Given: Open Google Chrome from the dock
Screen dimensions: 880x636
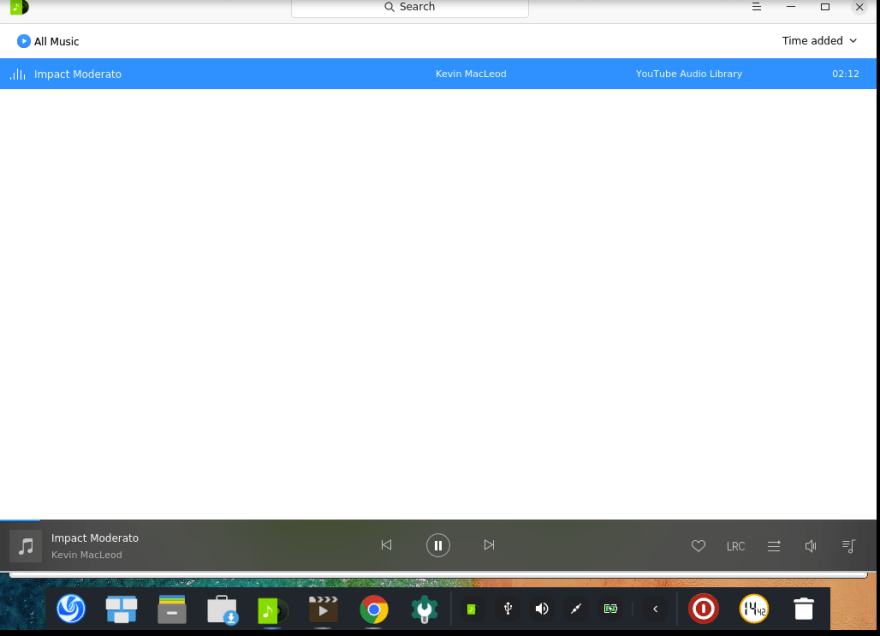Looking at the screenshot, I should (374, 609).
